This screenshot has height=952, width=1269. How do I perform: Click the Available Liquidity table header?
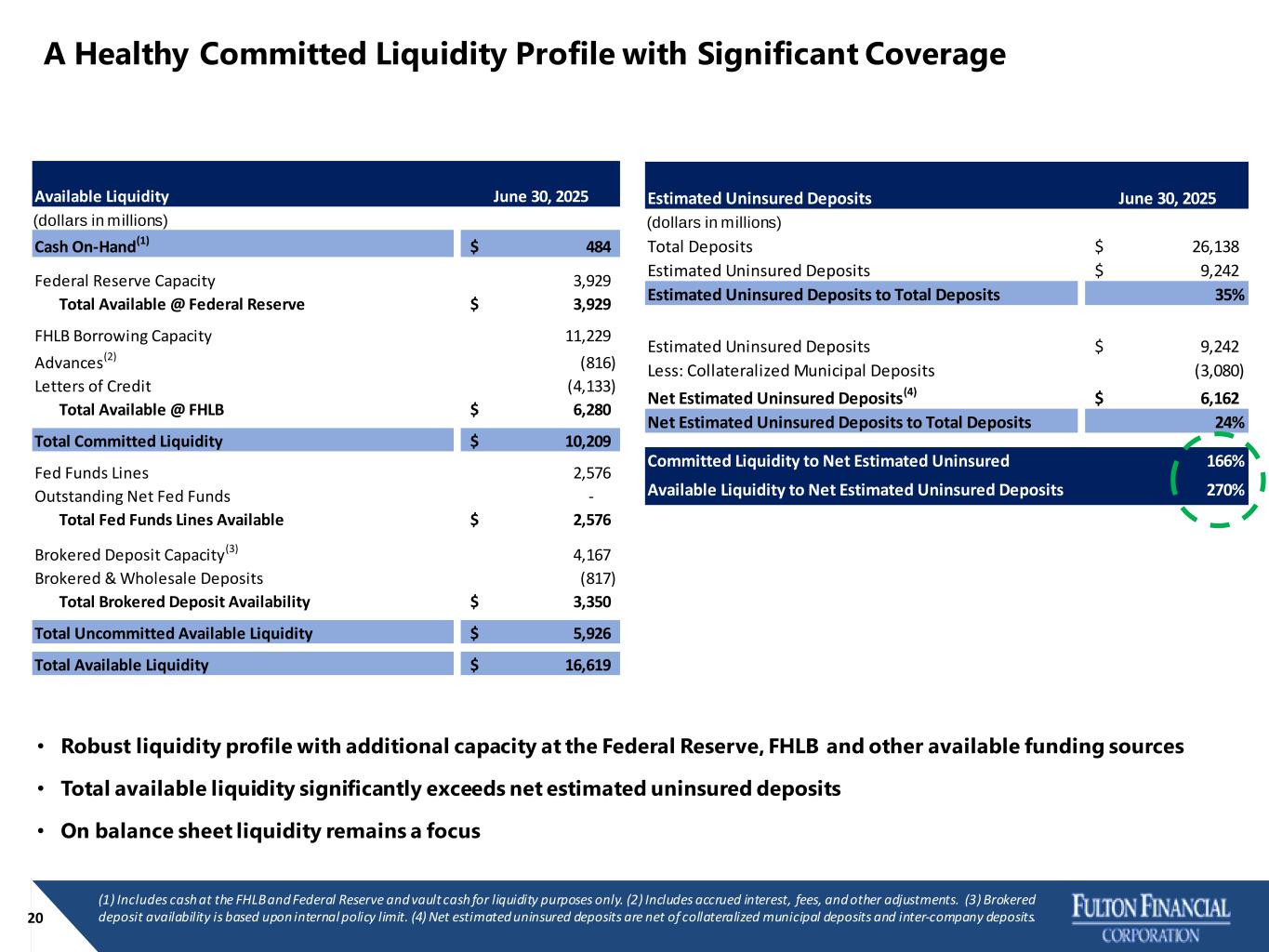click(x=101, y=196)
